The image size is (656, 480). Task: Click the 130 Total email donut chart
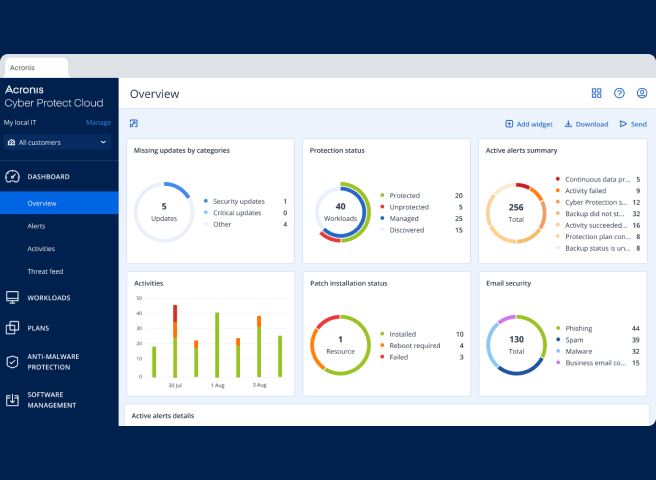(x=516, y=345)
